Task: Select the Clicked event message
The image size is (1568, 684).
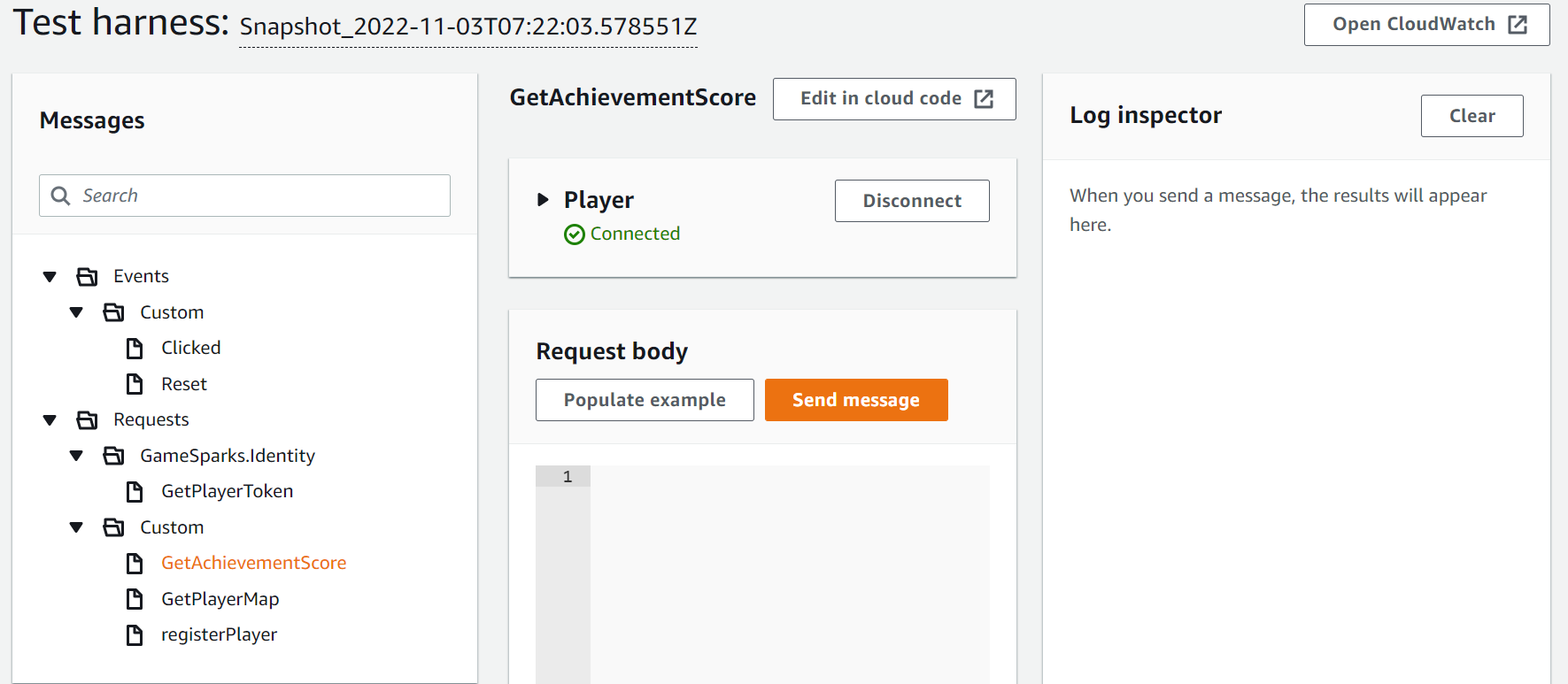Action: [x=191, y=348]
